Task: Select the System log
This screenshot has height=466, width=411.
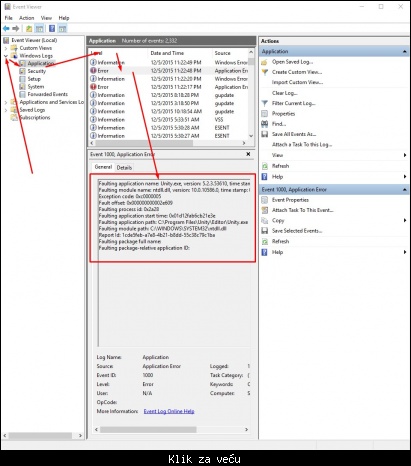Action: tap(36, 87)
